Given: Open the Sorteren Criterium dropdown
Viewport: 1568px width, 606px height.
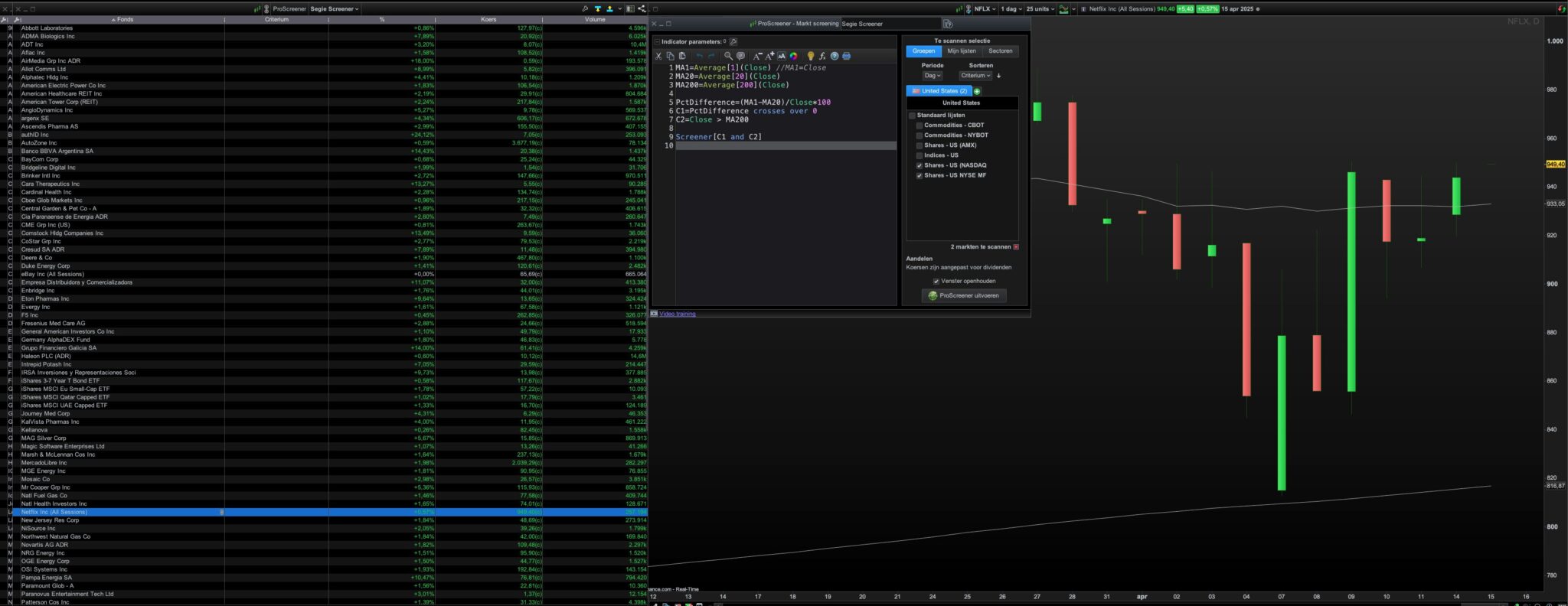Looking at the screenshot, I should click(975, 76).
